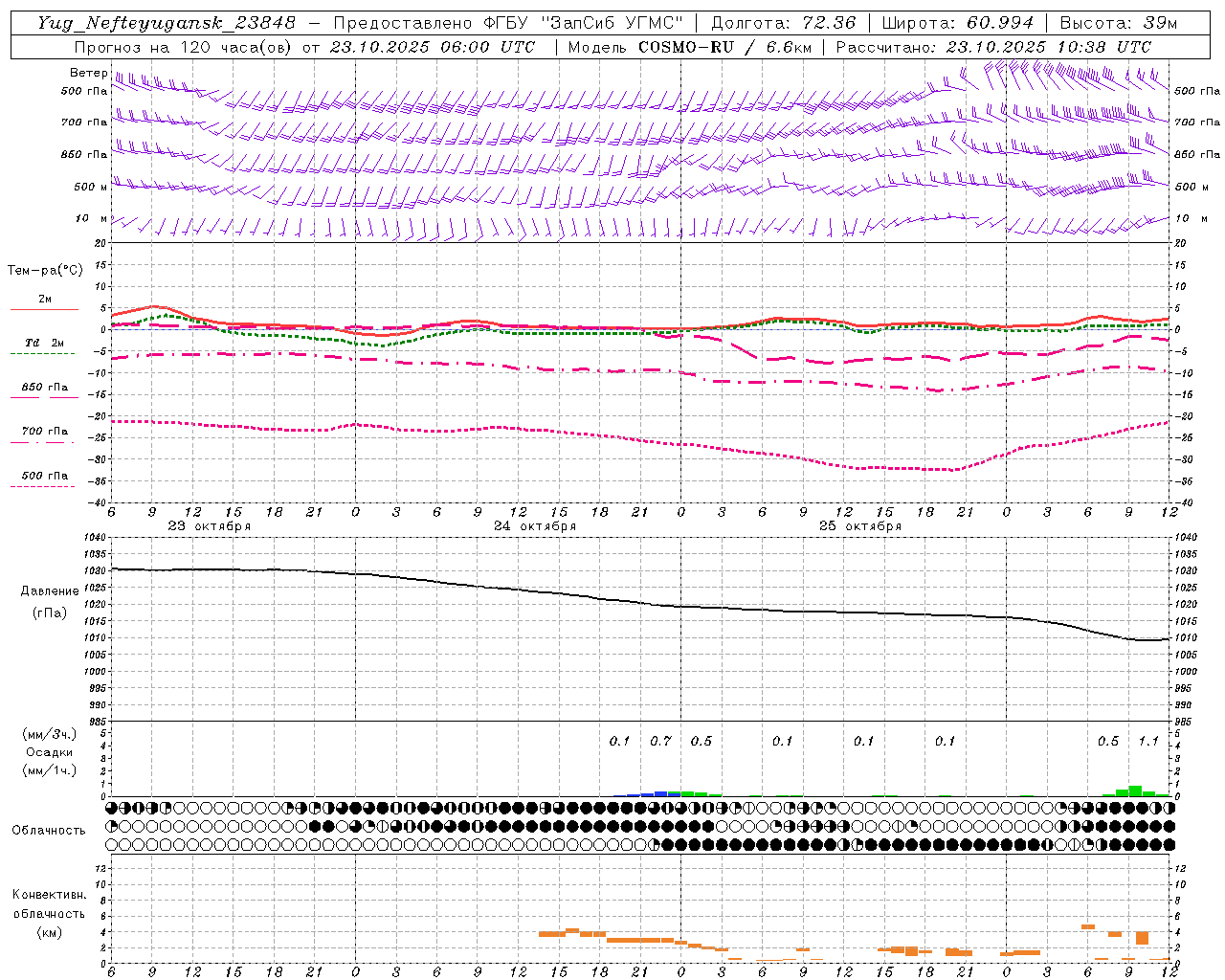Click the text Предоставлено ФГБУ "ЗапСиб УГМС"
Viewport: 1225px width, 980px height.
(508, 23)
